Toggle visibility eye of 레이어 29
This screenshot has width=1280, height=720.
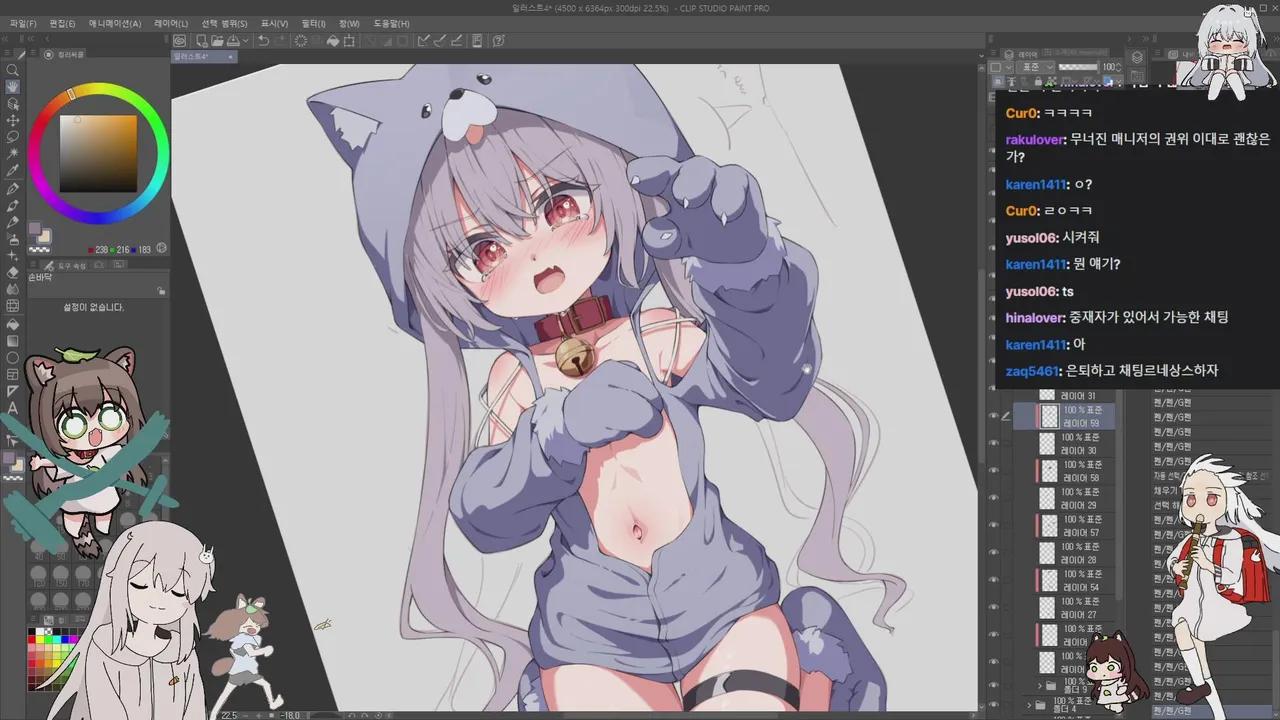tap(994, 498)
